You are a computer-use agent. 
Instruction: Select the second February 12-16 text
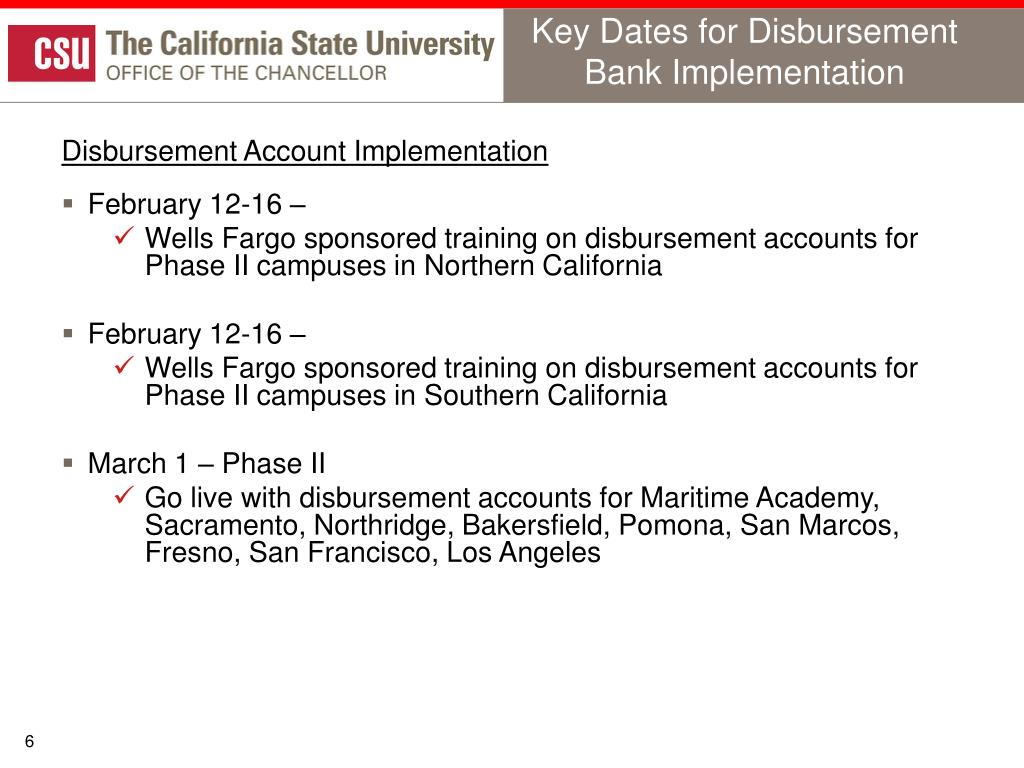[x=197, y=334]
